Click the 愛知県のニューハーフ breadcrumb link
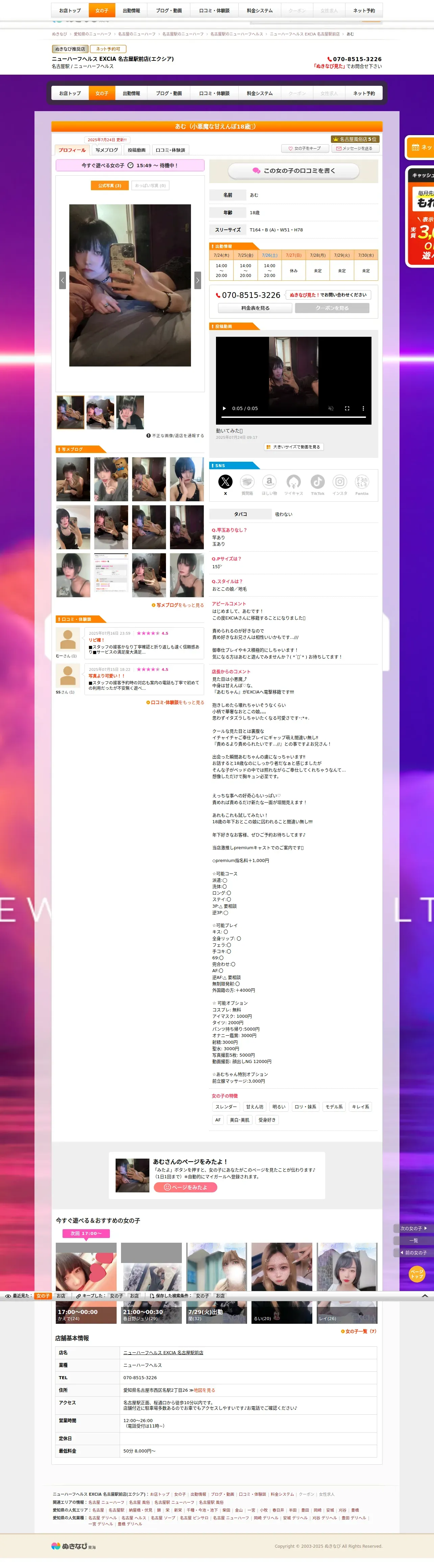The width and height of the screenshot is (434, 1568). click(93, 34)
